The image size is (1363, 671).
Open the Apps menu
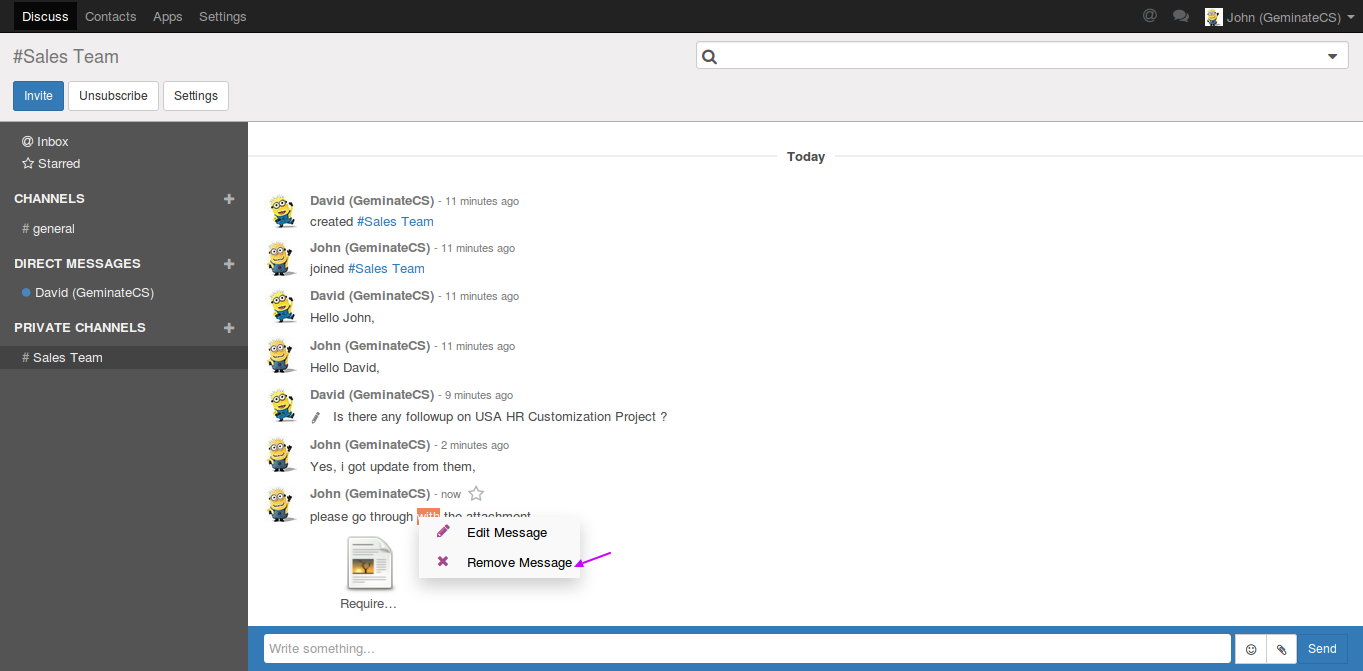click(x=168, y=16)
